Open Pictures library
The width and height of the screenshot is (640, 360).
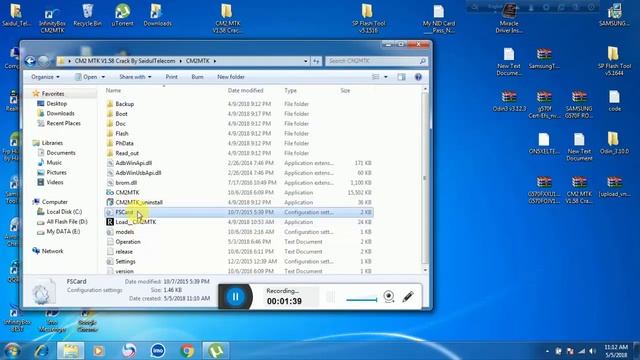56,172
